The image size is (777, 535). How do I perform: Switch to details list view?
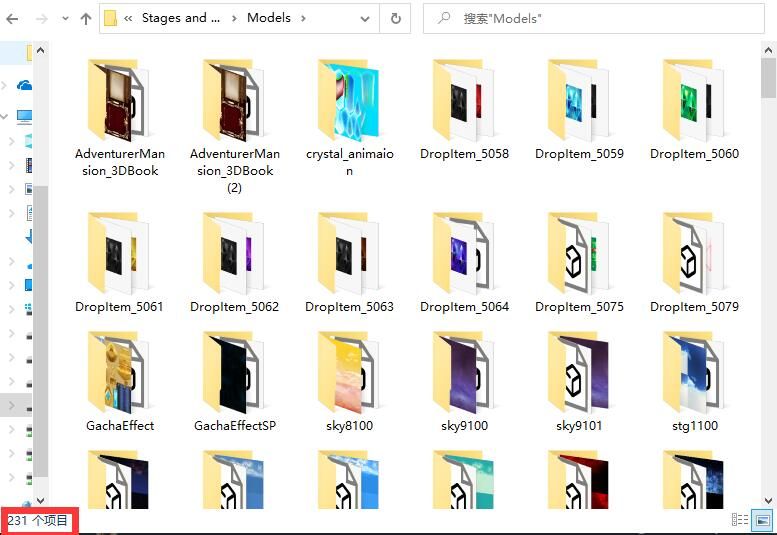(740, 520)
